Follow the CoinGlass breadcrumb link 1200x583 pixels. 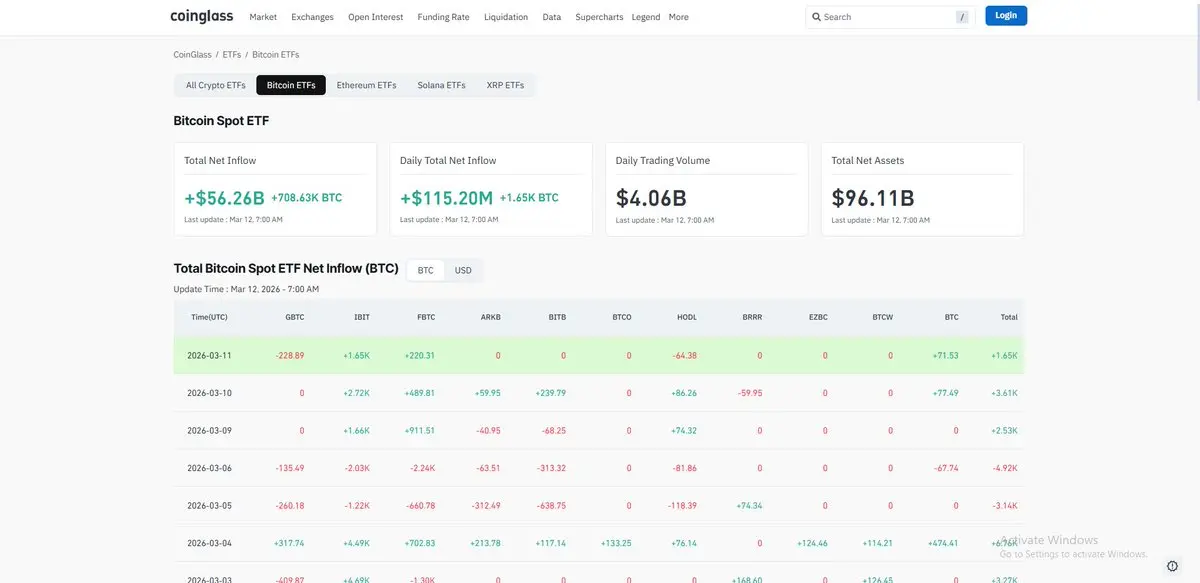(x=192, y=55)
